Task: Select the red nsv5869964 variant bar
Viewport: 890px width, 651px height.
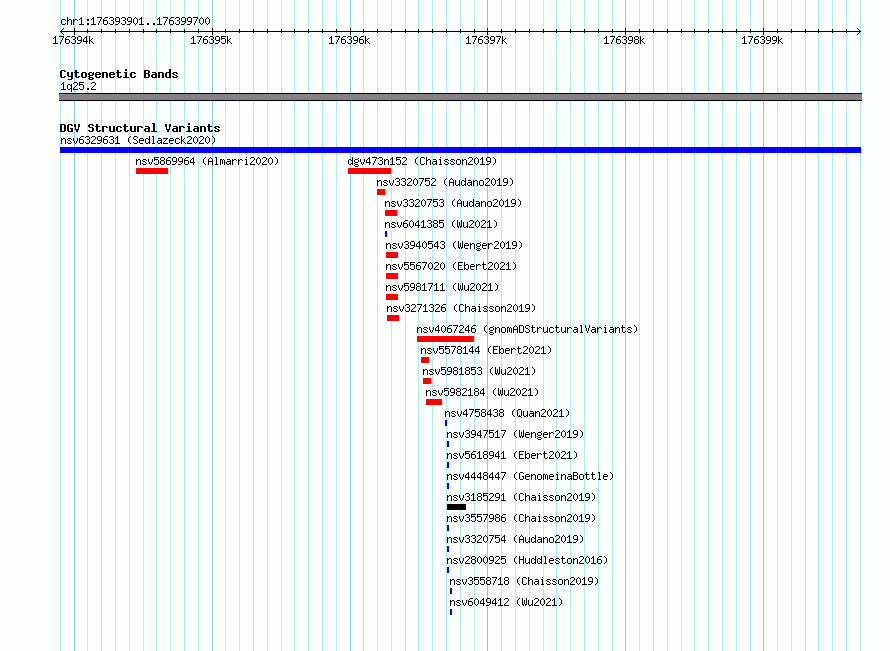Action: [x=152, y=171]
